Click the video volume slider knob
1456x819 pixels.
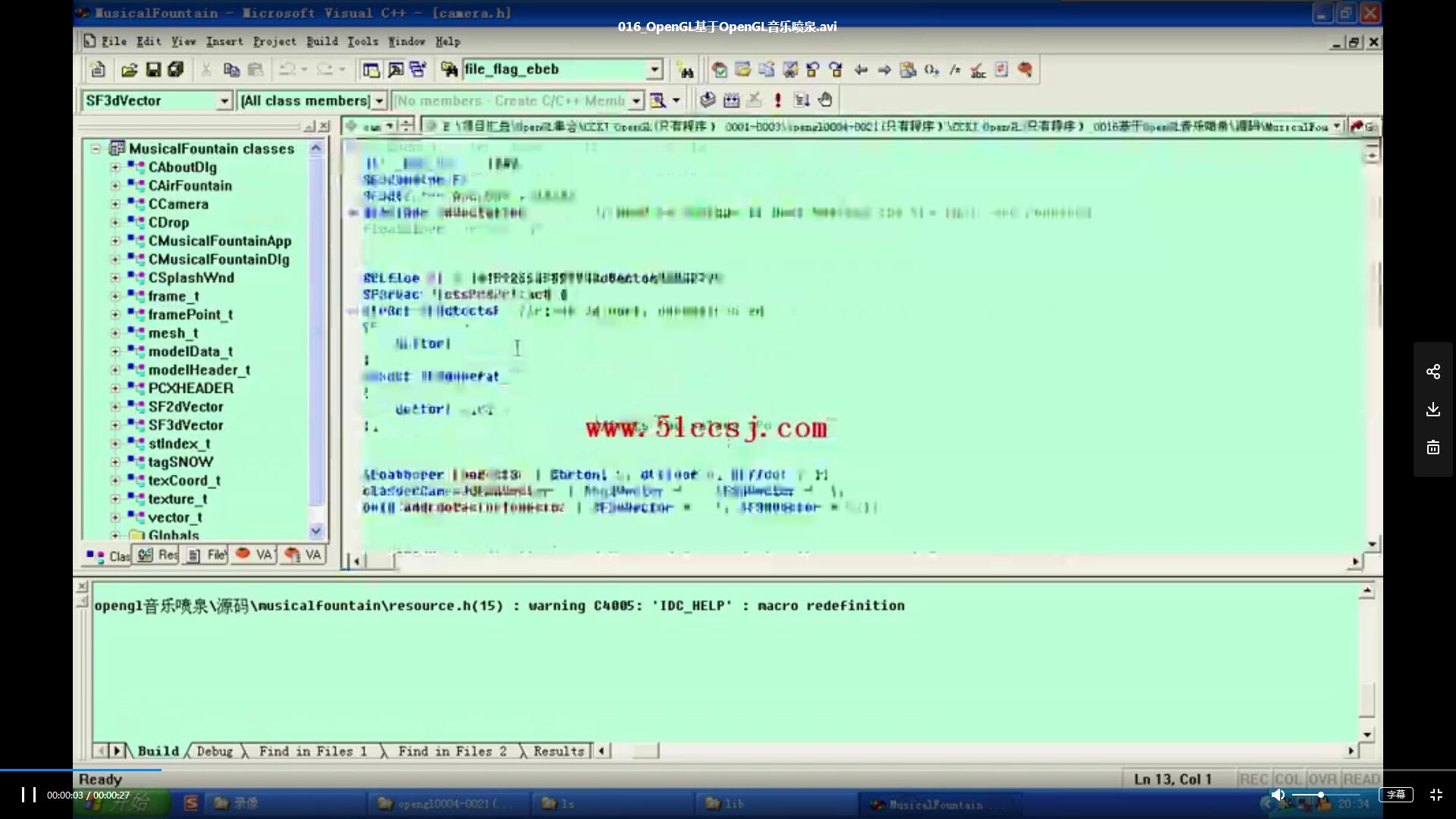coord(1320,794)
